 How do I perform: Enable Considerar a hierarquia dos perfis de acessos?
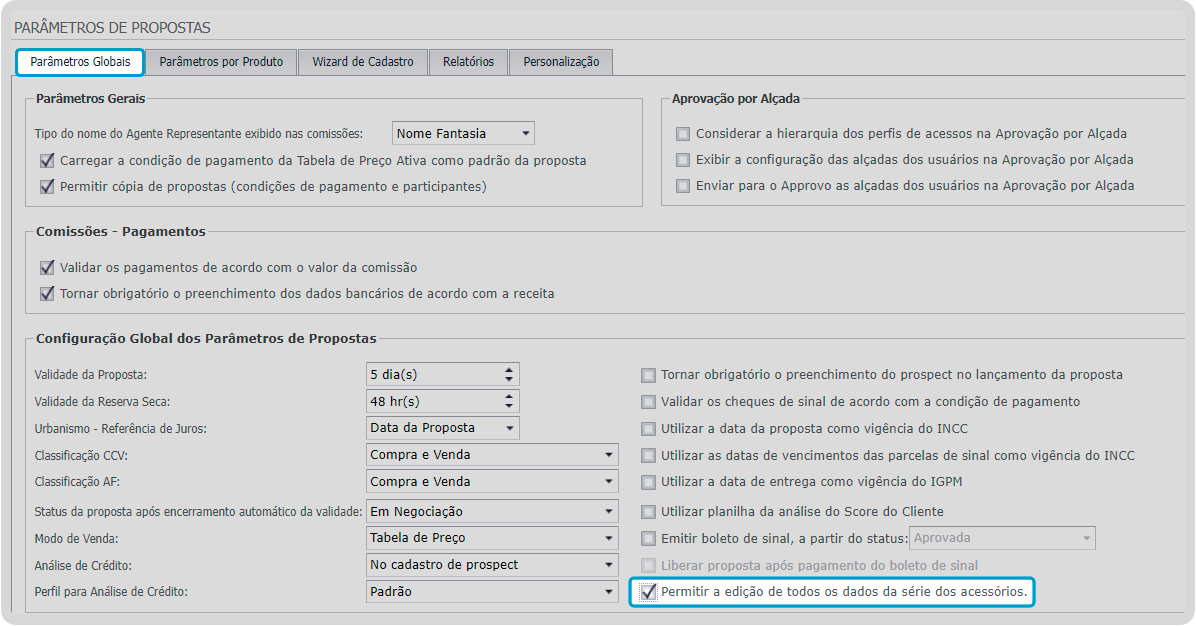(684, 134)
